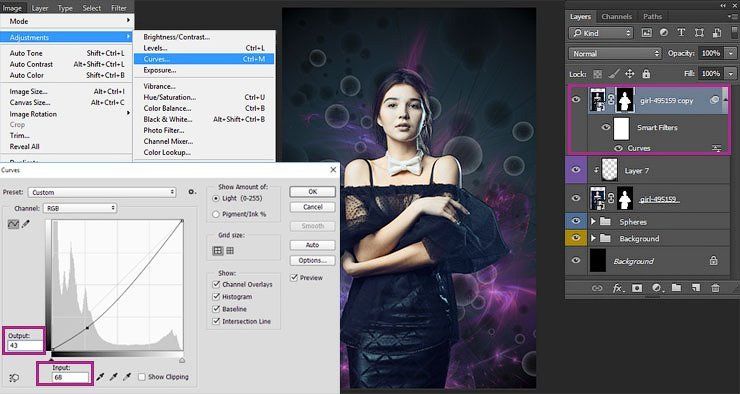Open the fx layer style menu

click(x=618, y=288)
